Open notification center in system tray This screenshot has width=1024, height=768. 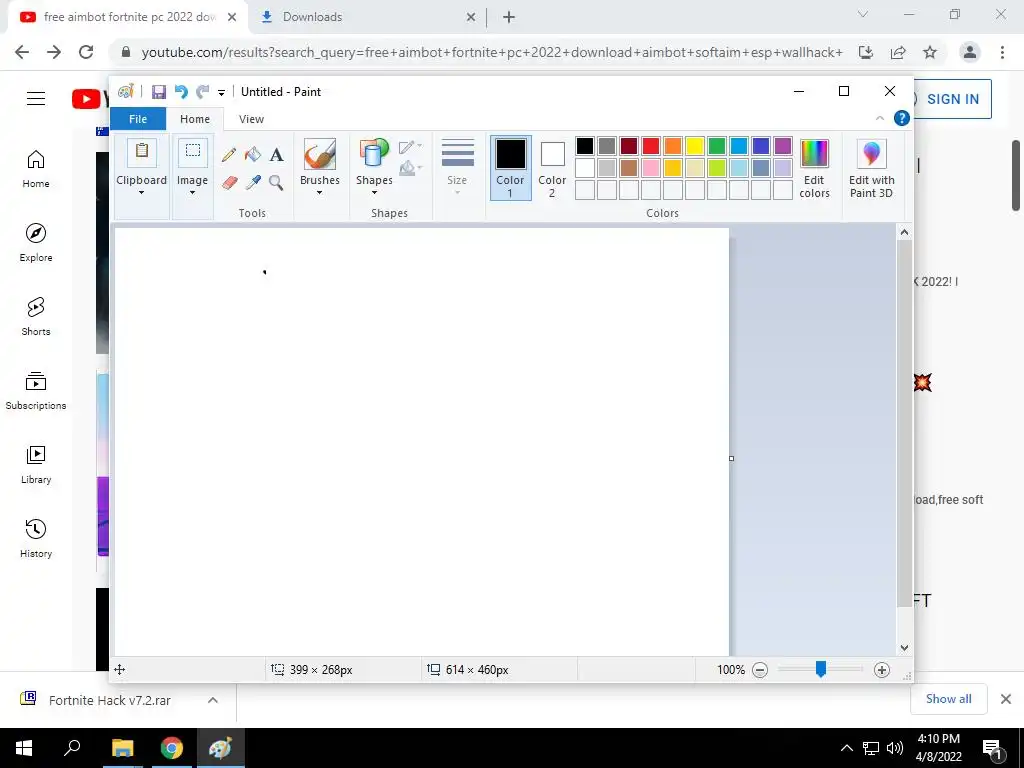pos(991,748)
